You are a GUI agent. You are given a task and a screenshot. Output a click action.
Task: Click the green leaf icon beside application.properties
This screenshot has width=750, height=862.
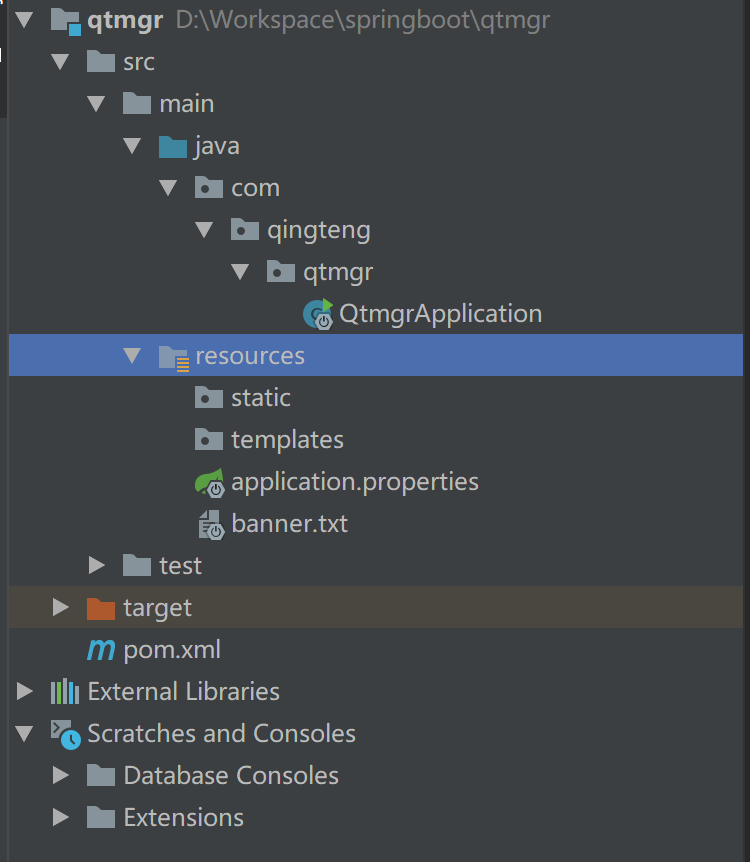coord(209,481)
